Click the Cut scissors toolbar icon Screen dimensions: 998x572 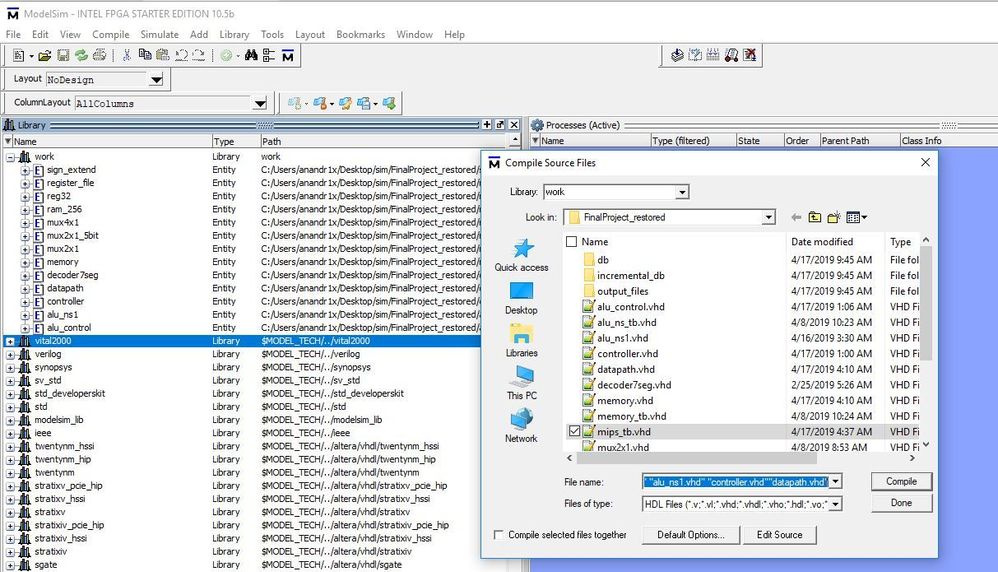click(127, 56)
